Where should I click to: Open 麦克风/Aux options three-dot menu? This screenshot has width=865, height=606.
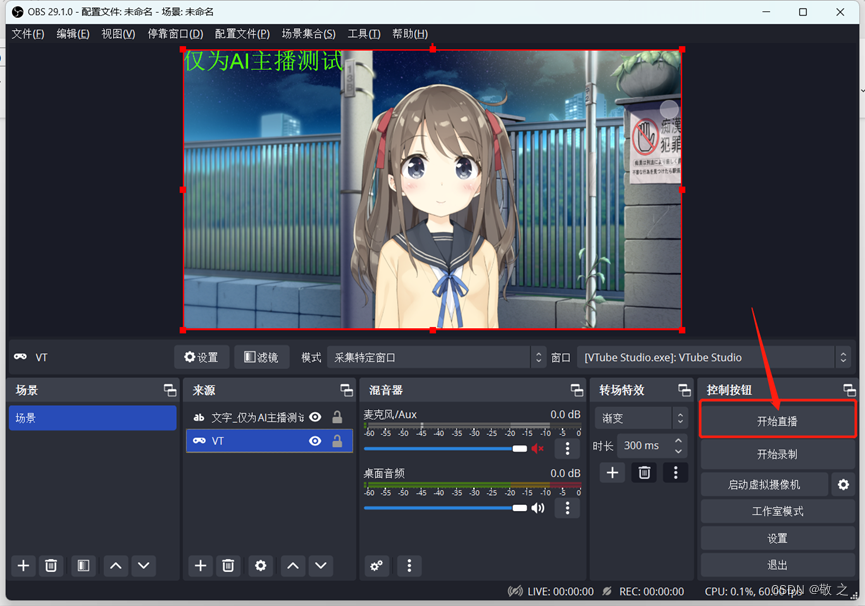[567, 448]
